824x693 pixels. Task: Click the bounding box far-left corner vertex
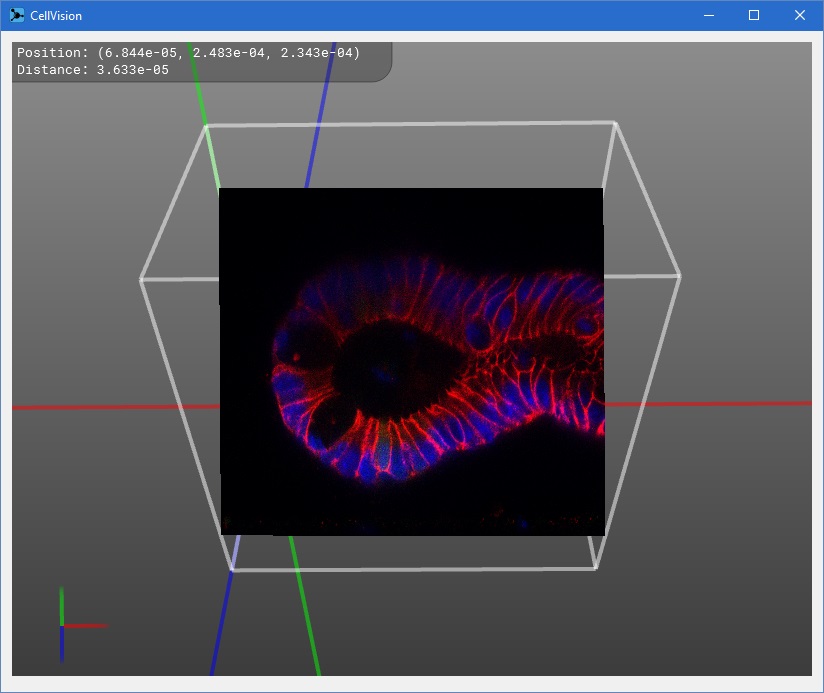click(141, 279)
